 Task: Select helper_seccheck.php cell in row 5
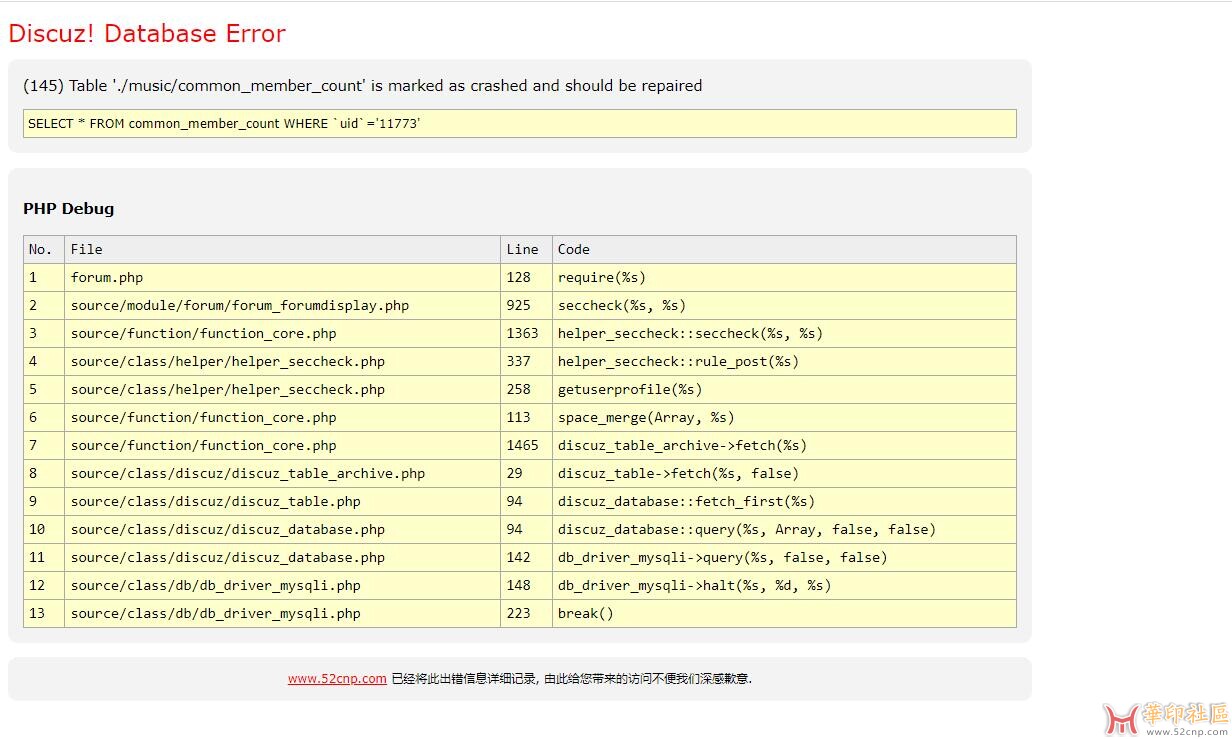coord(283,389)
